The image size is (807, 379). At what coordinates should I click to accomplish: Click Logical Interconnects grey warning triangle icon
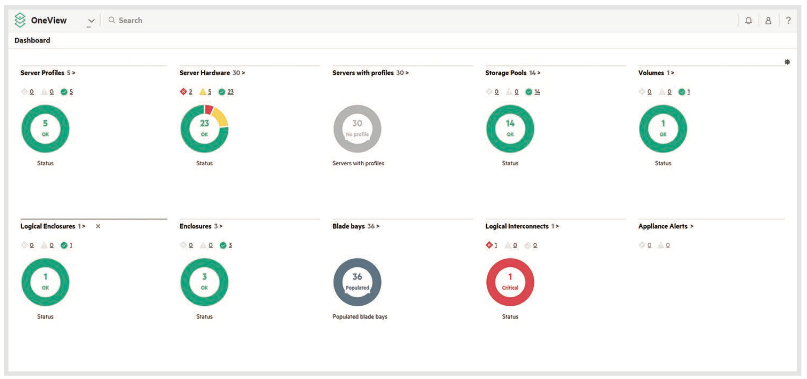(508, 245)
